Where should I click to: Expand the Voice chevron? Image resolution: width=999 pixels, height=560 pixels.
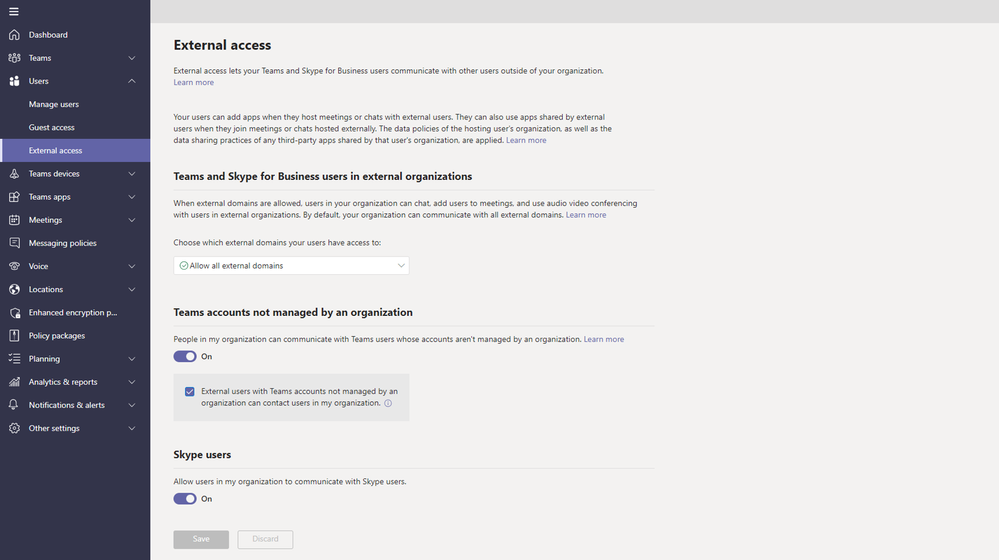pyautogui.click(x=132, y=266)
